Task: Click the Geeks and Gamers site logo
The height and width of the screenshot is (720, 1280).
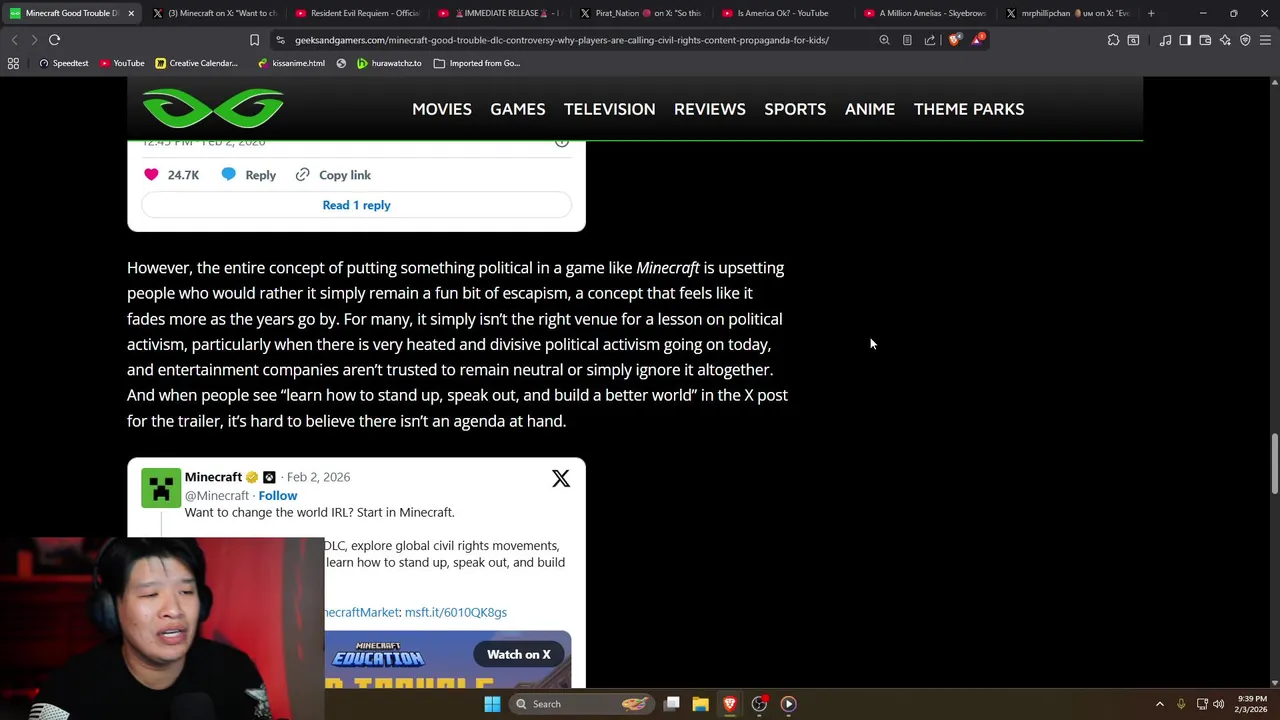Action: (x=213, y=108)
